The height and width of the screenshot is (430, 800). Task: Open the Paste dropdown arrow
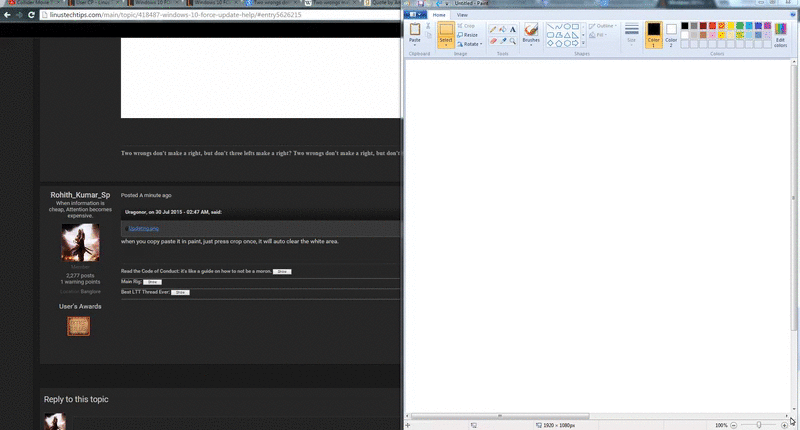pos(415,45)
